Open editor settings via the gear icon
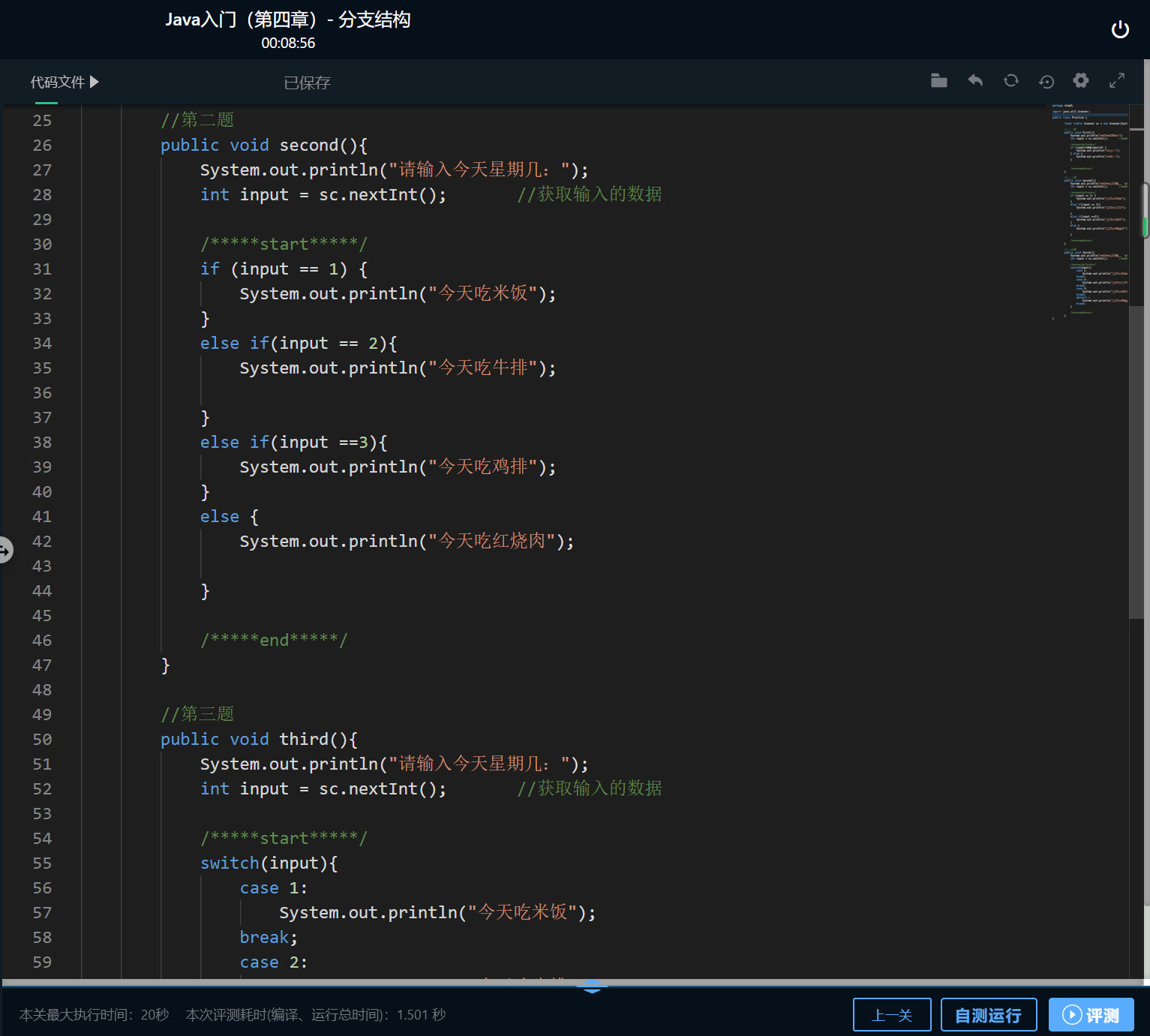1150x1036 pixels. pos(1081,80)
